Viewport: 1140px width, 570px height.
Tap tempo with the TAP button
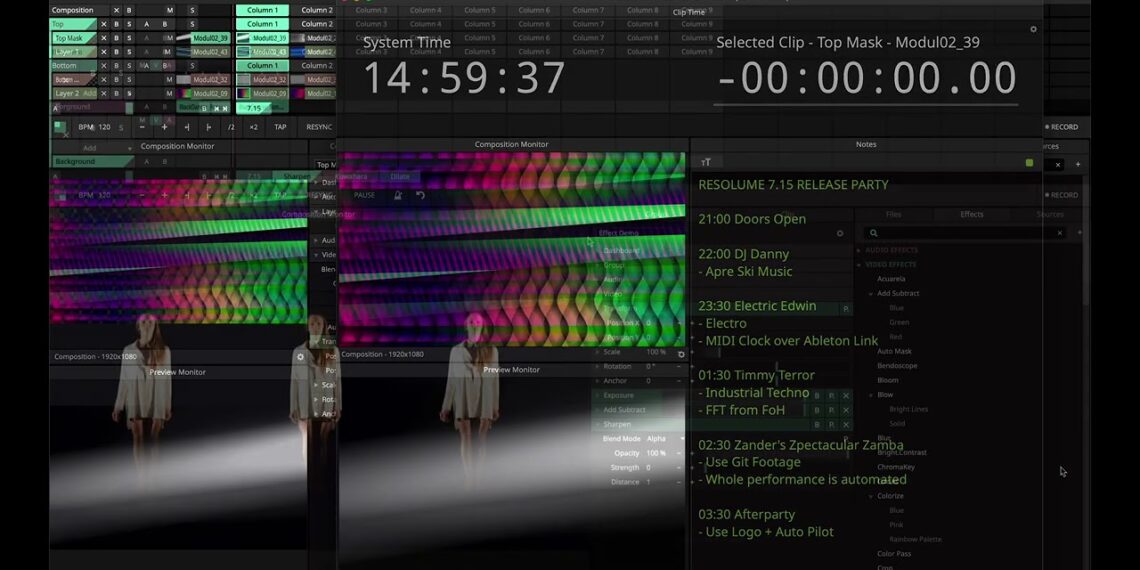tap(280, 127)
